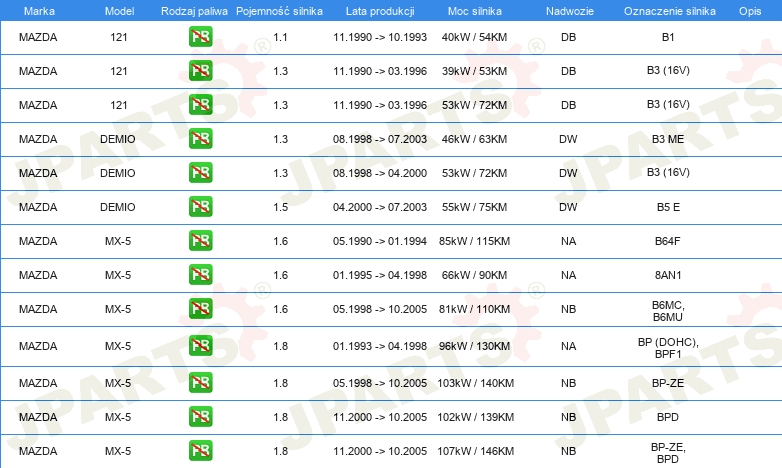Click the fuel icon in the 107kW / 146KM row
Image resolution: width=782 pixels, height=468 pixels.
200,451
